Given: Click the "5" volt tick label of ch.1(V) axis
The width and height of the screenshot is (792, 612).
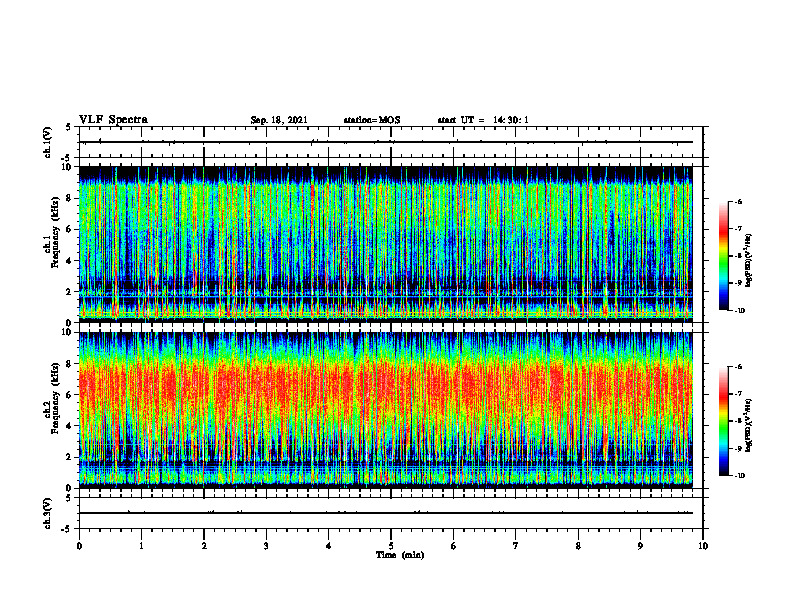Looking at the screenshot, I should (68, 128).
